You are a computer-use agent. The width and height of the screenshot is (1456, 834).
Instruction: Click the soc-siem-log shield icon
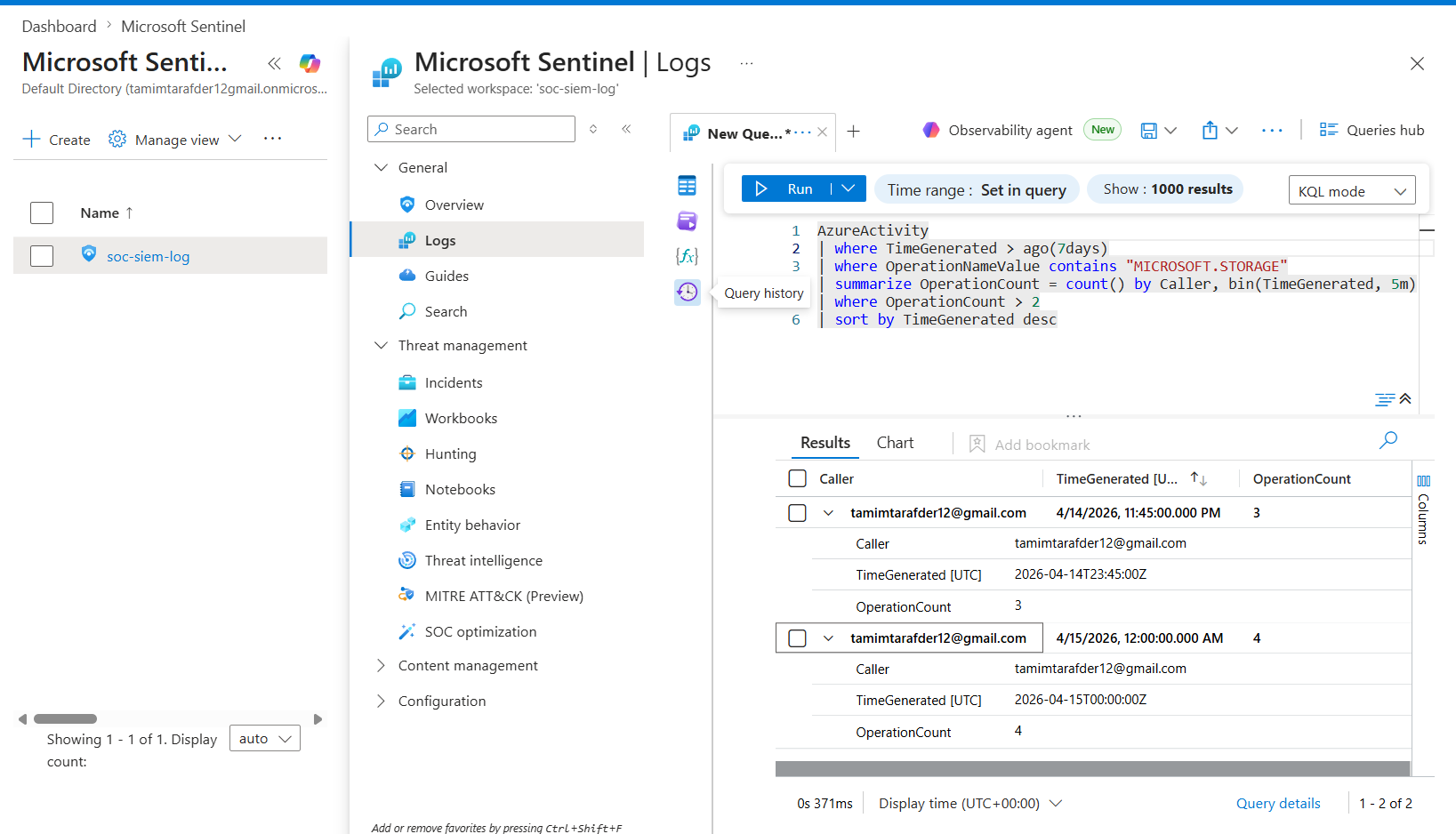89,253
